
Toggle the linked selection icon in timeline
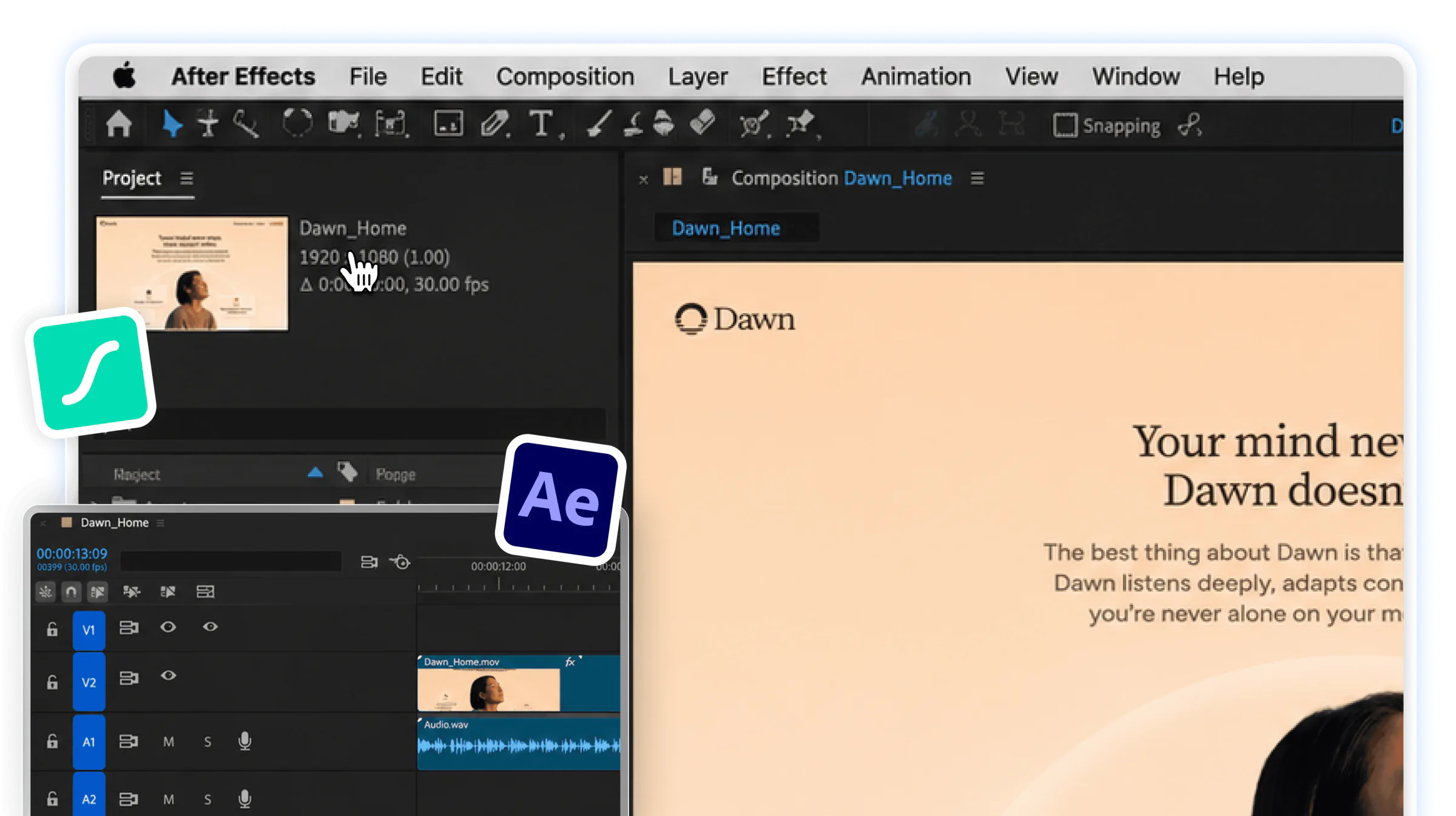98,592
